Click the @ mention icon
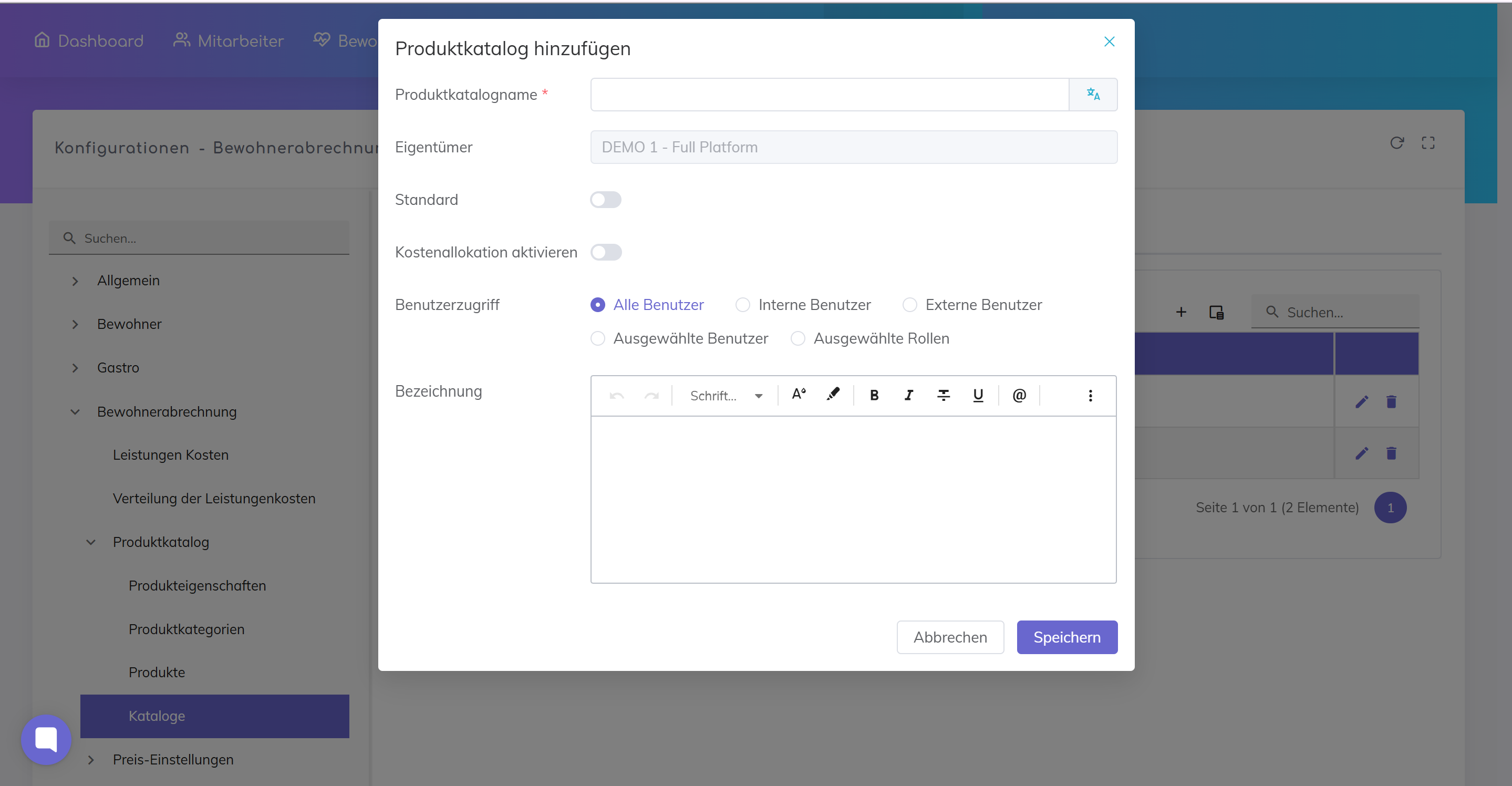Viewport: 1512px width, 786px height. [x=1019, y=395]
